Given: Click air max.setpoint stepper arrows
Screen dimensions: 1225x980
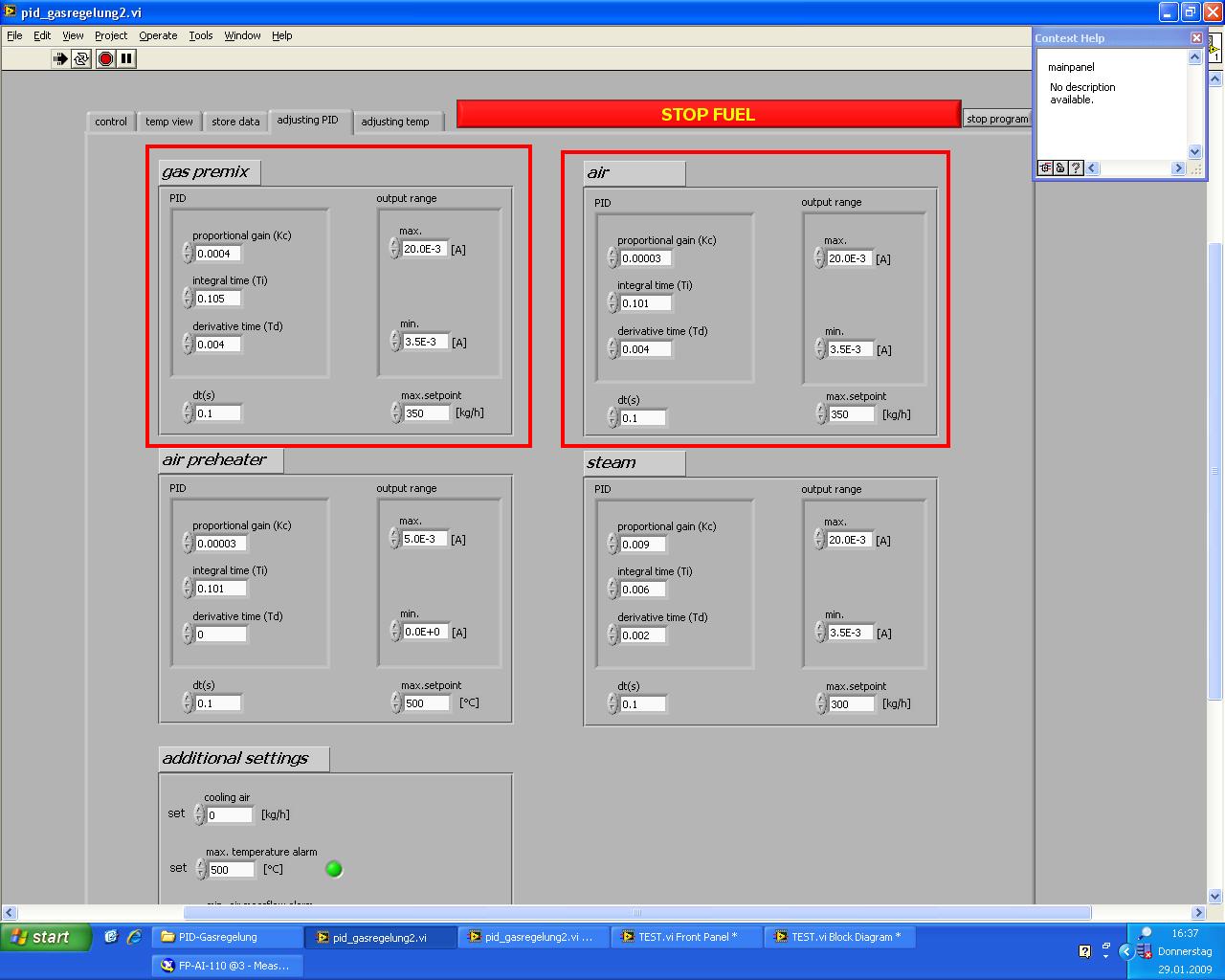Looking at the screenshot, I should click(x=821, y=413).
